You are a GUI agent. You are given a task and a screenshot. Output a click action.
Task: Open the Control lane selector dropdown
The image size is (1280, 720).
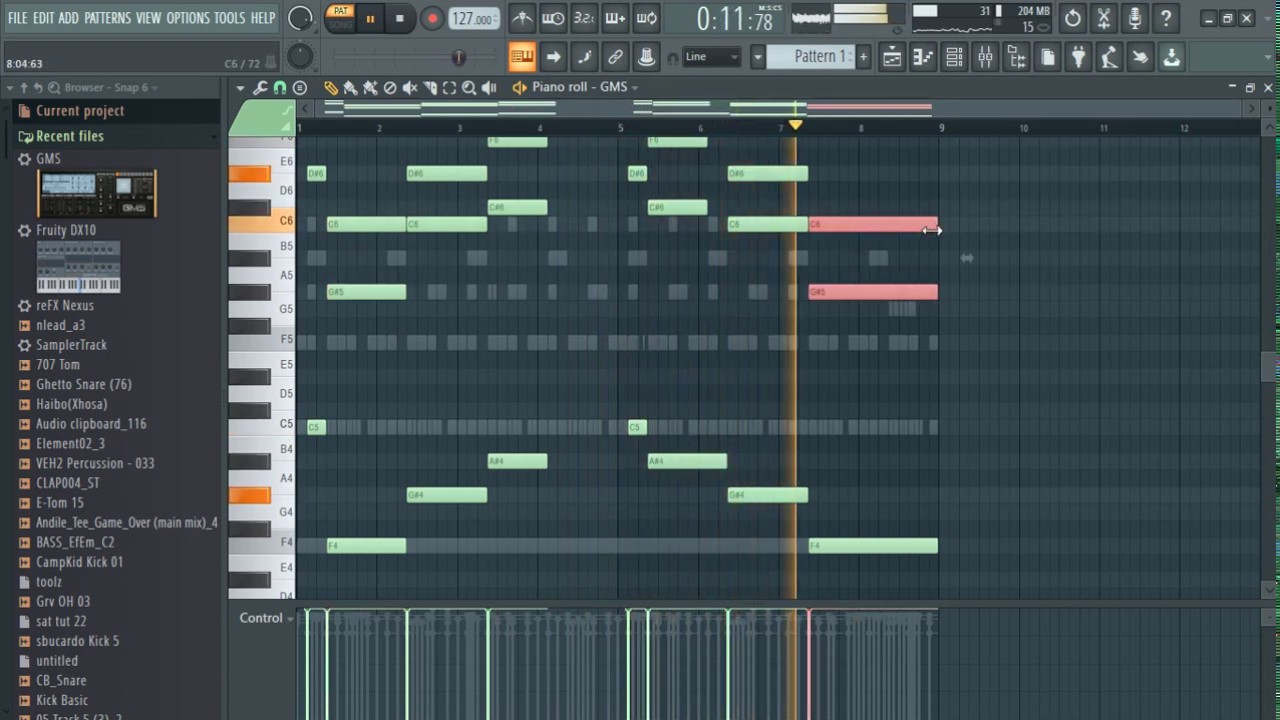pyautogui.click(x=267, y=618)
